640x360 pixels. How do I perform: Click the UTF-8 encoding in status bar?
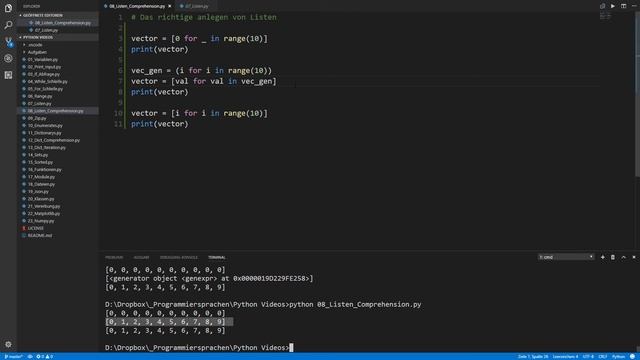(x=588, y=356)
